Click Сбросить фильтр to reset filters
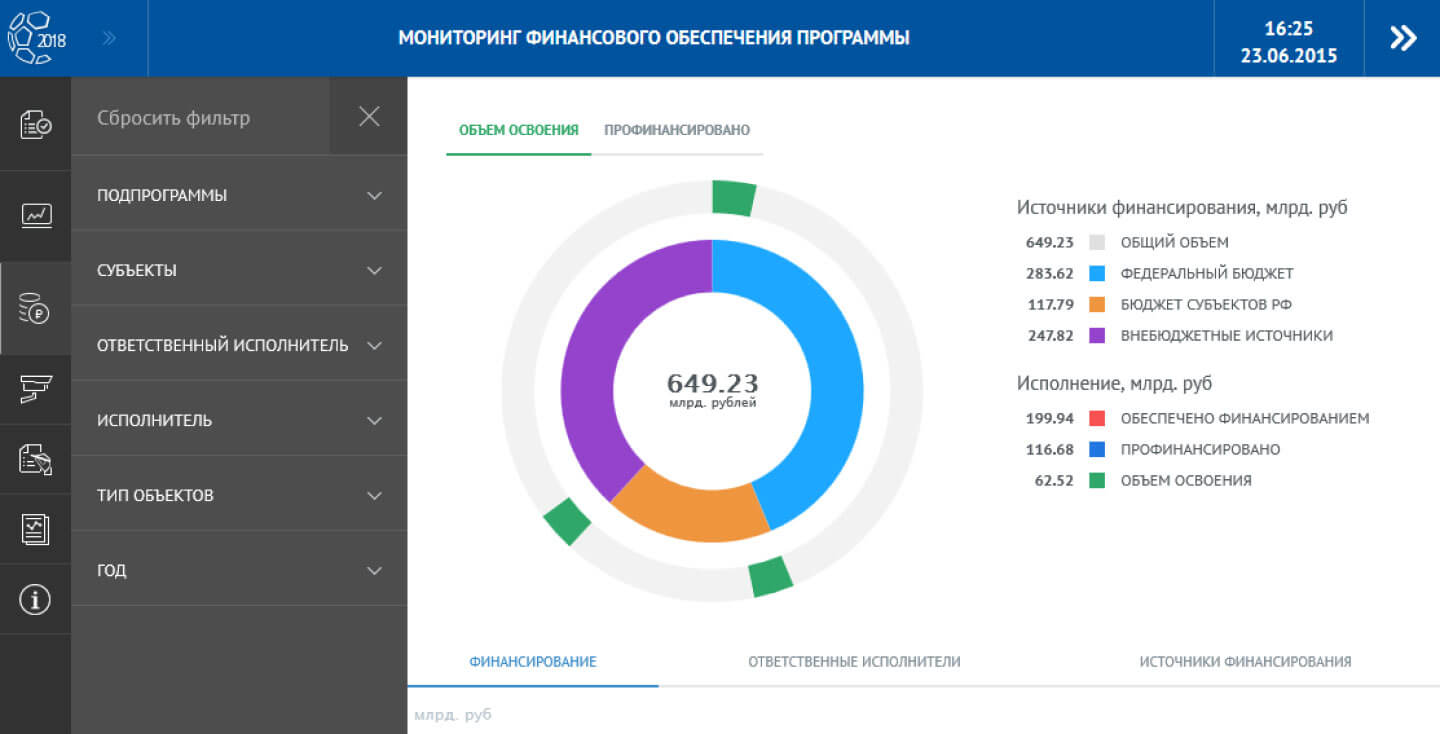This screenshot has height=734, width=1440. coord(174,118)
